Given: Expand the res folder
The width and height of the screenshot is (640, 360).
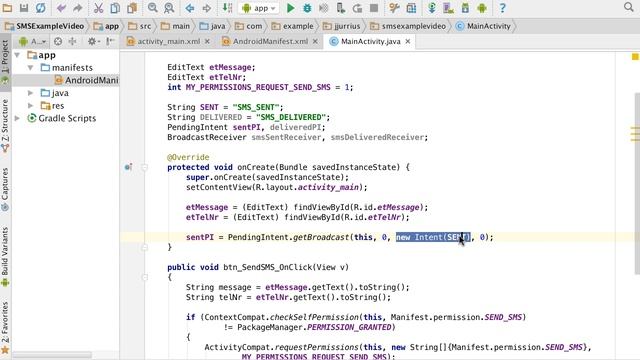Looking at the screenshot, I should (31, 106).
